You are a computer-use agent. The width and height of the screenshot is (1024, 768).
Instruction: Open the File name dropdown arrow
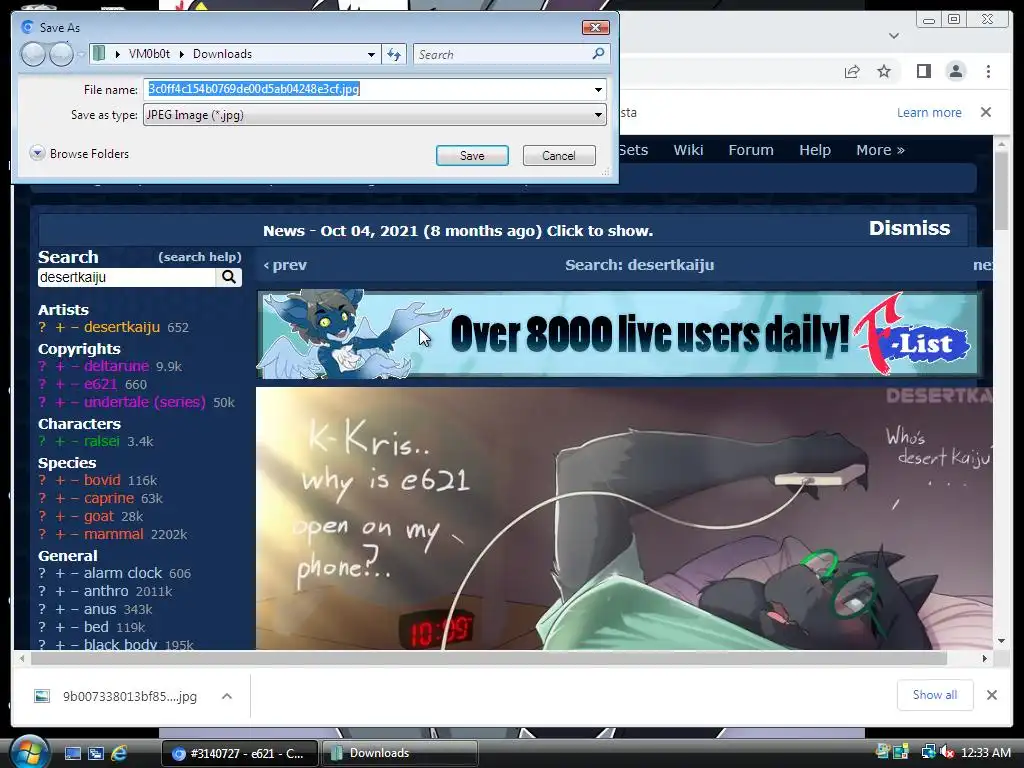[x=598, y=89]
